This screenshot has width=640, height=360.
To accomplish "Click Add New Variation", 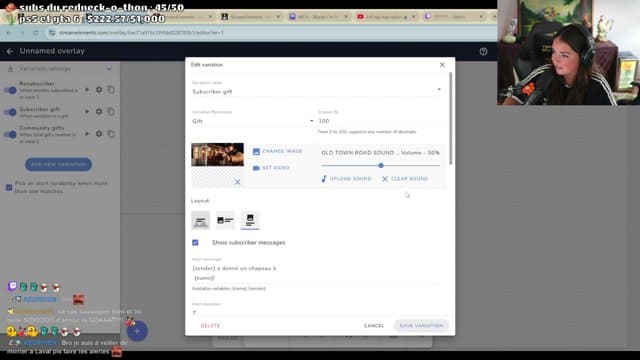I will pos(58,164).
